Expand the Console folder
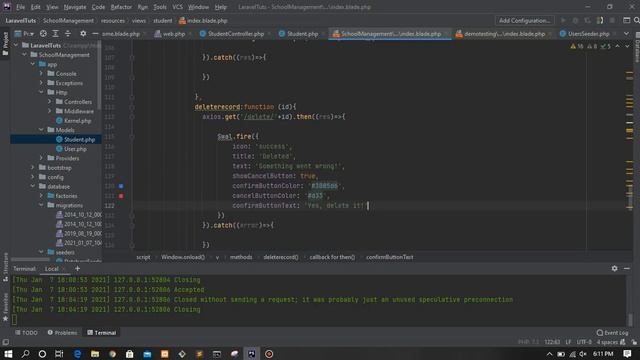Image resolution: width=640 pixels, height=360 pixels. click(x=41, y=73)
